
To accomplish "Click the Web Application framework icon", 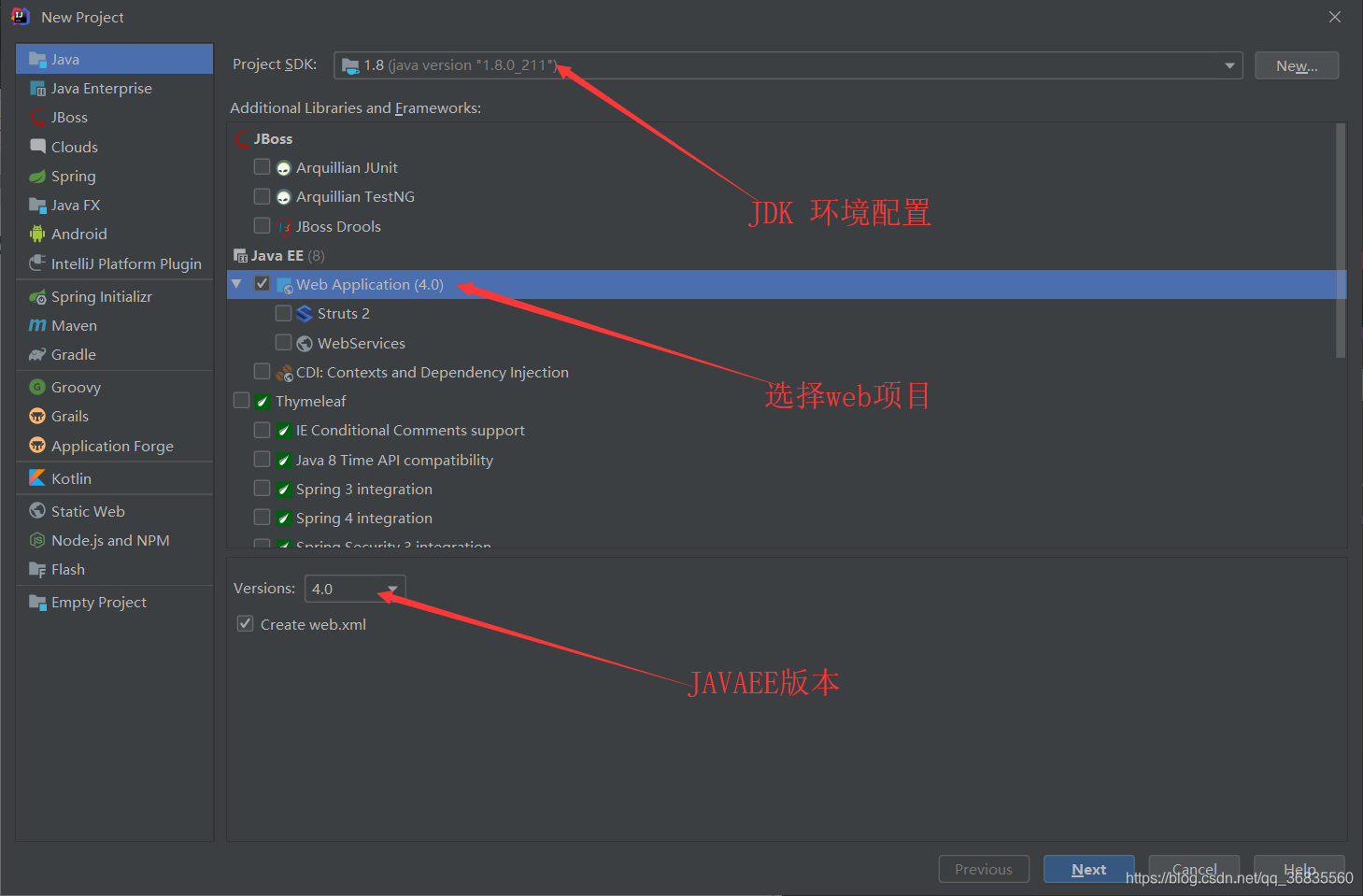I will coord(285,285).
